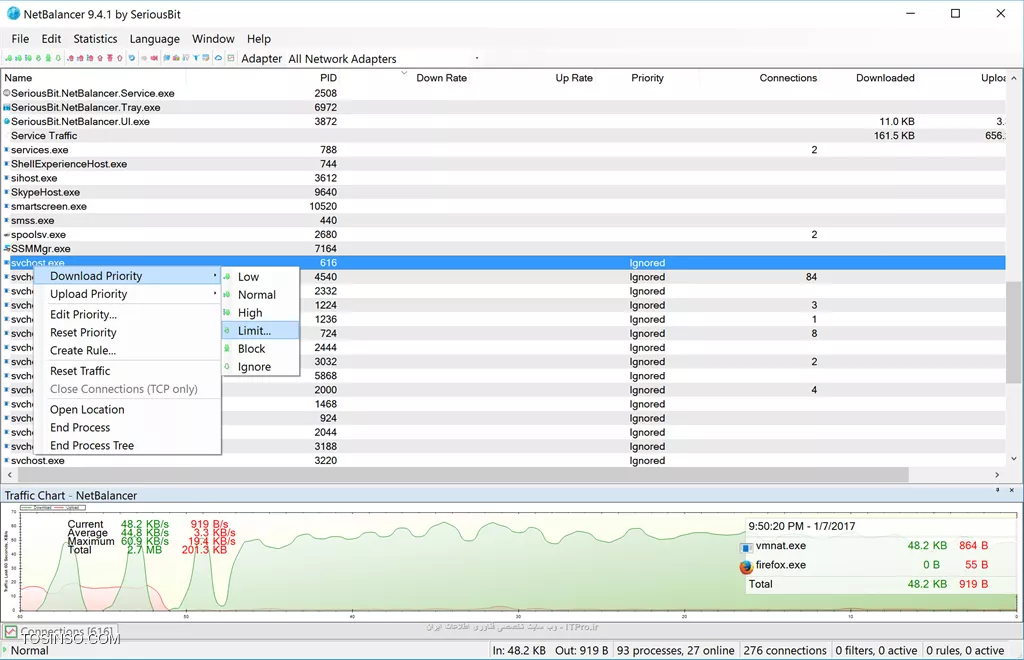The width and height of the screenshot is (1024, 660).
Task: Select the spoolsv.exe process row
Action: tap(503, 234)
